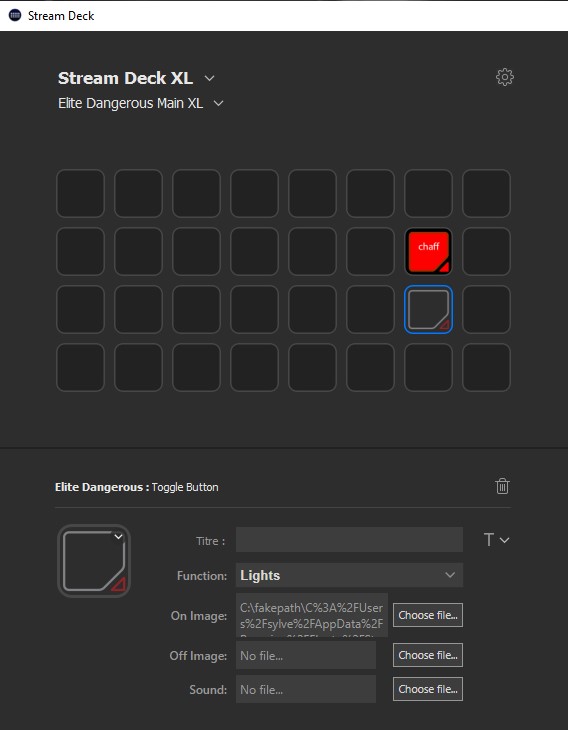Open the title text style T menu

click(496, 540)
